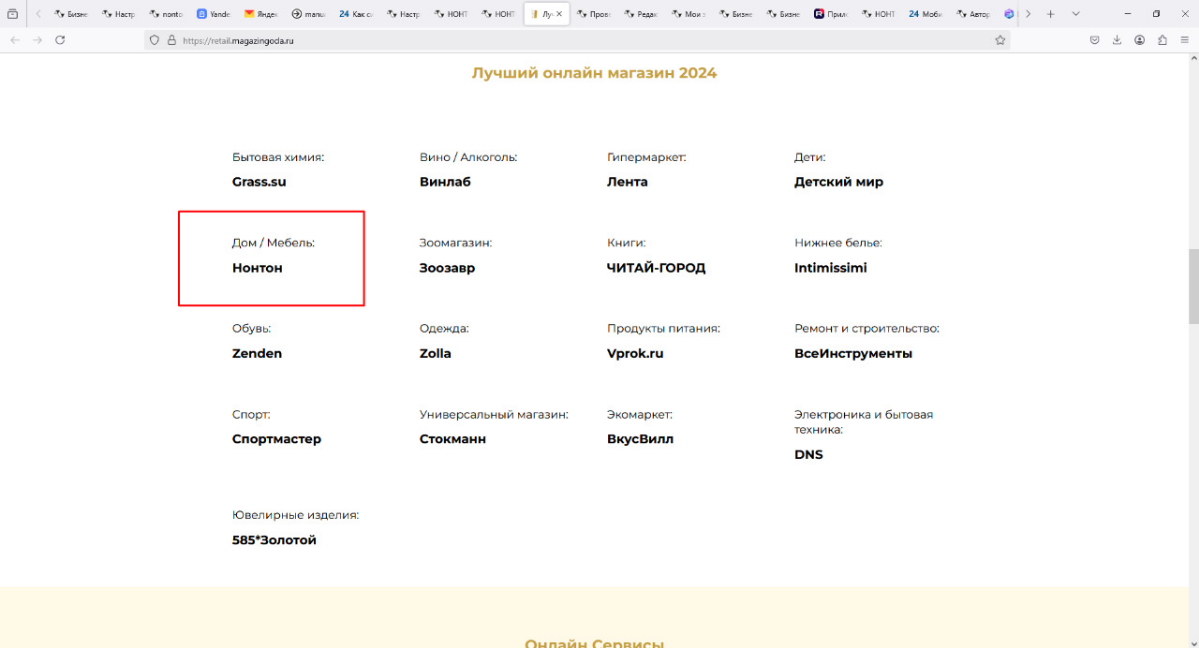
Task: Go forward to the next page
Action: (37, 40)
